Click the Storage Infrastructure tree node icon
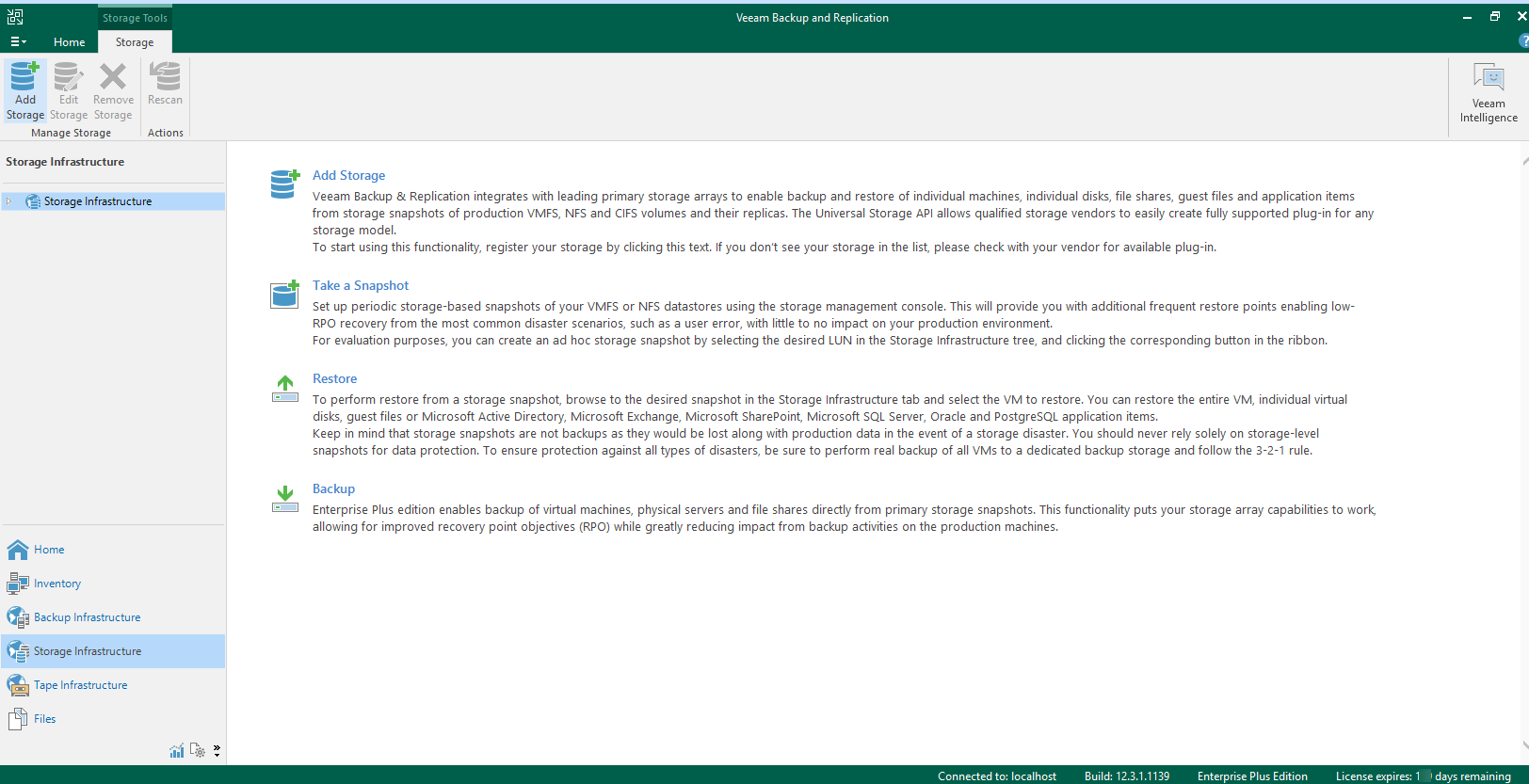The image size is (1529, 784). (x=33, y=201)
